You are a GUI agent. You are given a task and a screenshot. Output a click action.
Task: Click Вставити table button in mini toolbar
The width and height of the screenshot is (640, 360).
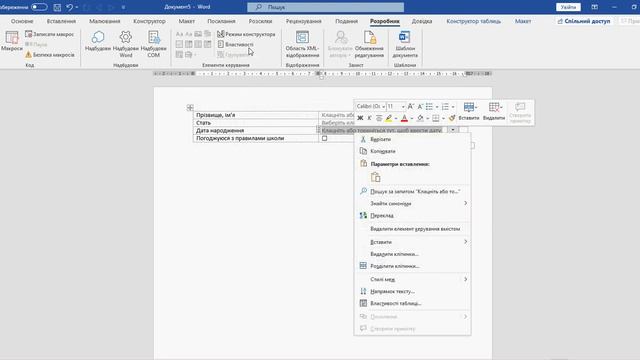(x=469, y=112)
